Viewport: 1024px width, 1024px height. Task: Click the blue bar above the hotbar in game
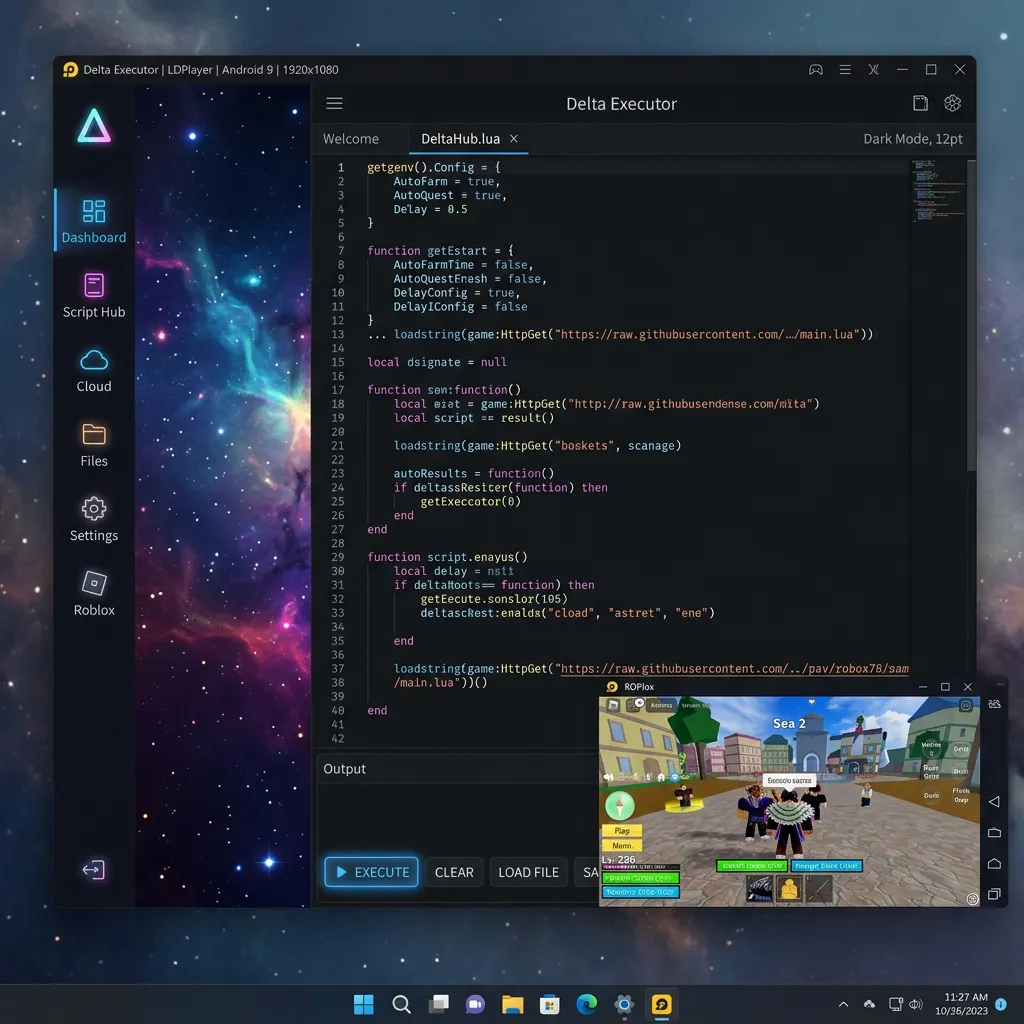point(826,865)
